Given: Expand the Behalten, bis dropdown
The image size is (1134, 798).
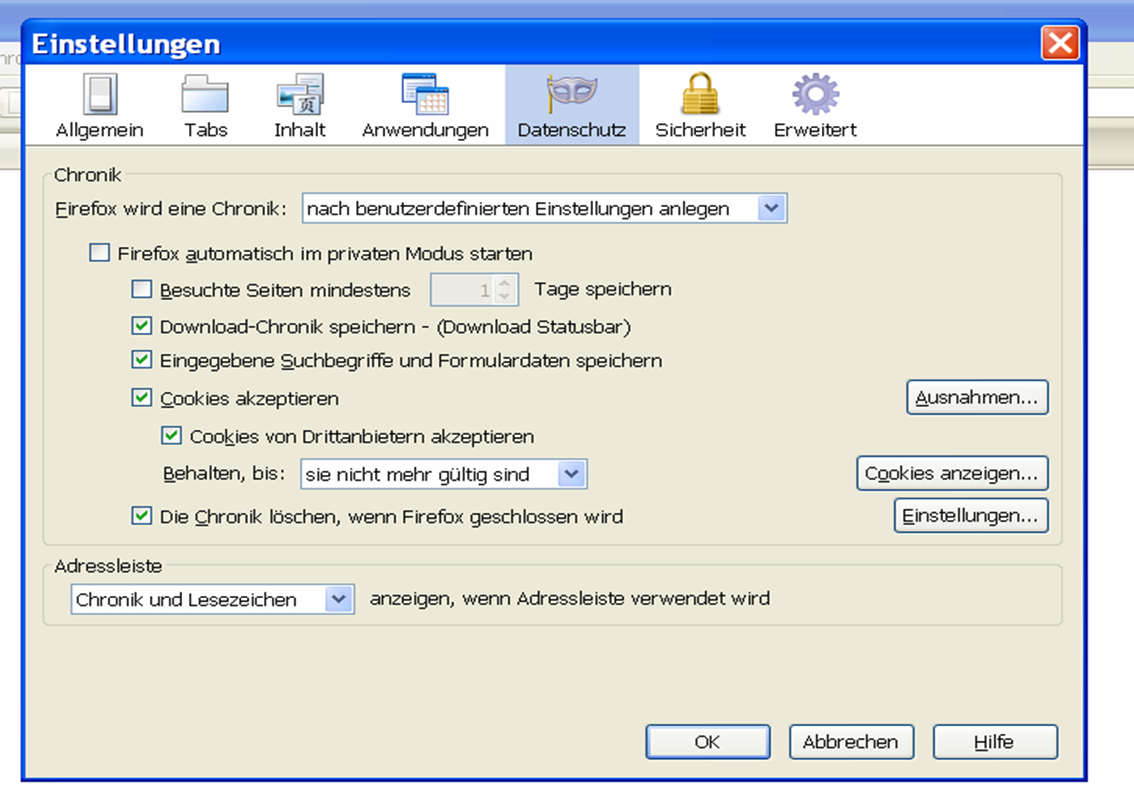Looking at the screenshot, I should [443, 474].
